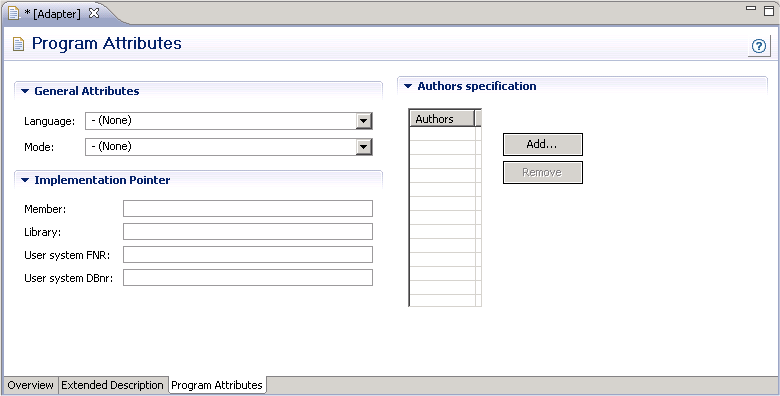Image resolution: width=780 pixels, height=396 pixels.
Task: Open the Language dropdown
Action: (x=364, y=121)
